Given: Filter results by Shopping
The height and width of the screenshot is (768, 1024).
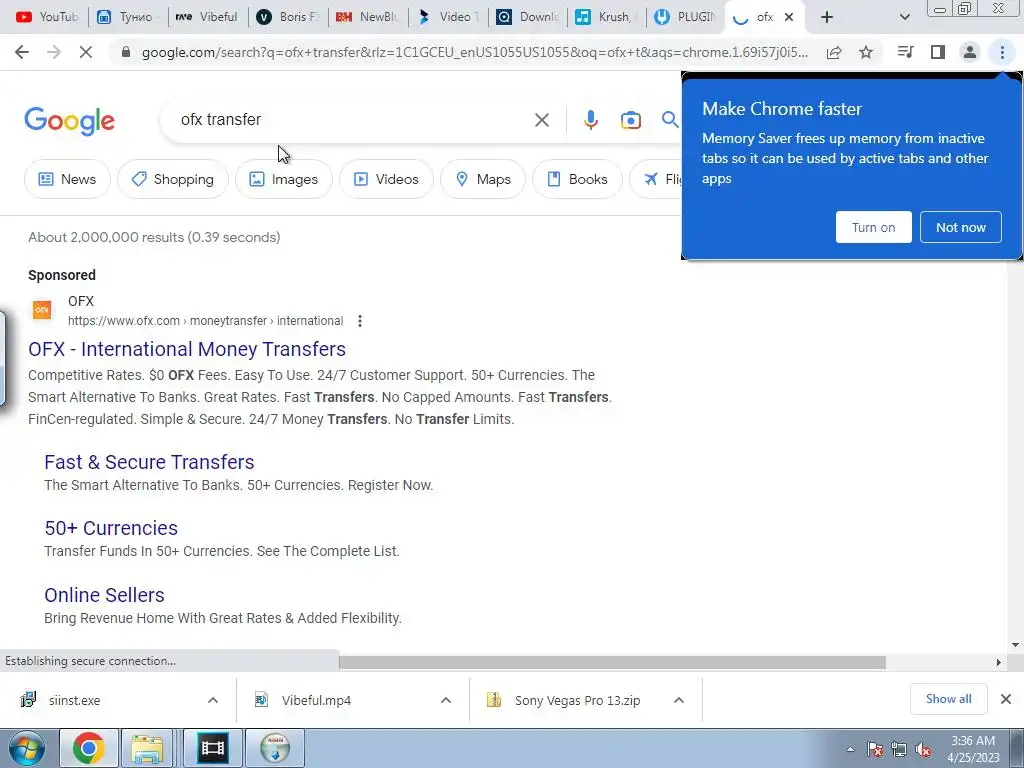Looking at the screenshot, I should 172,179.
